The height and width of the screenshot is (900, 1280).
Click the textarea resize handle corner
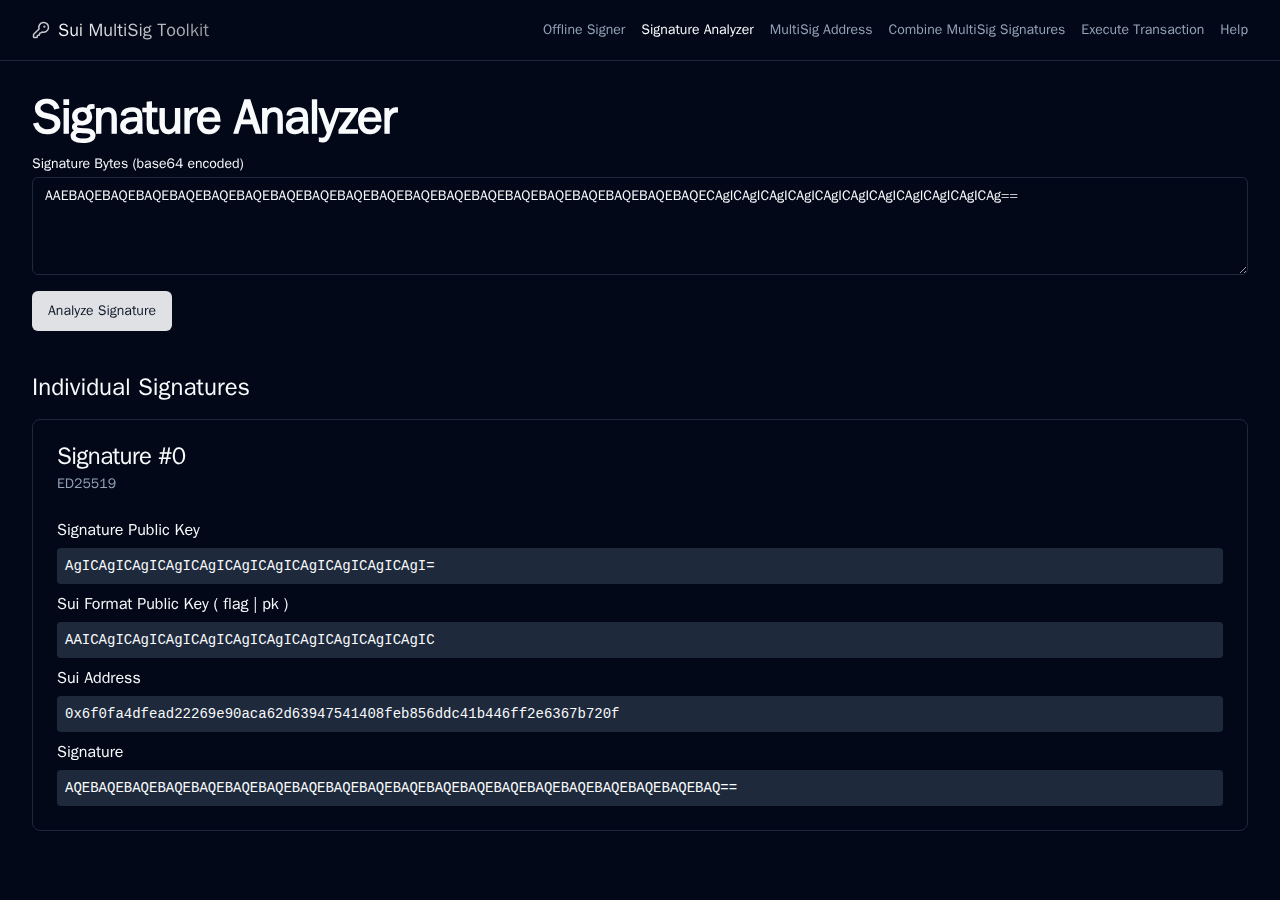pos(1242,269)
